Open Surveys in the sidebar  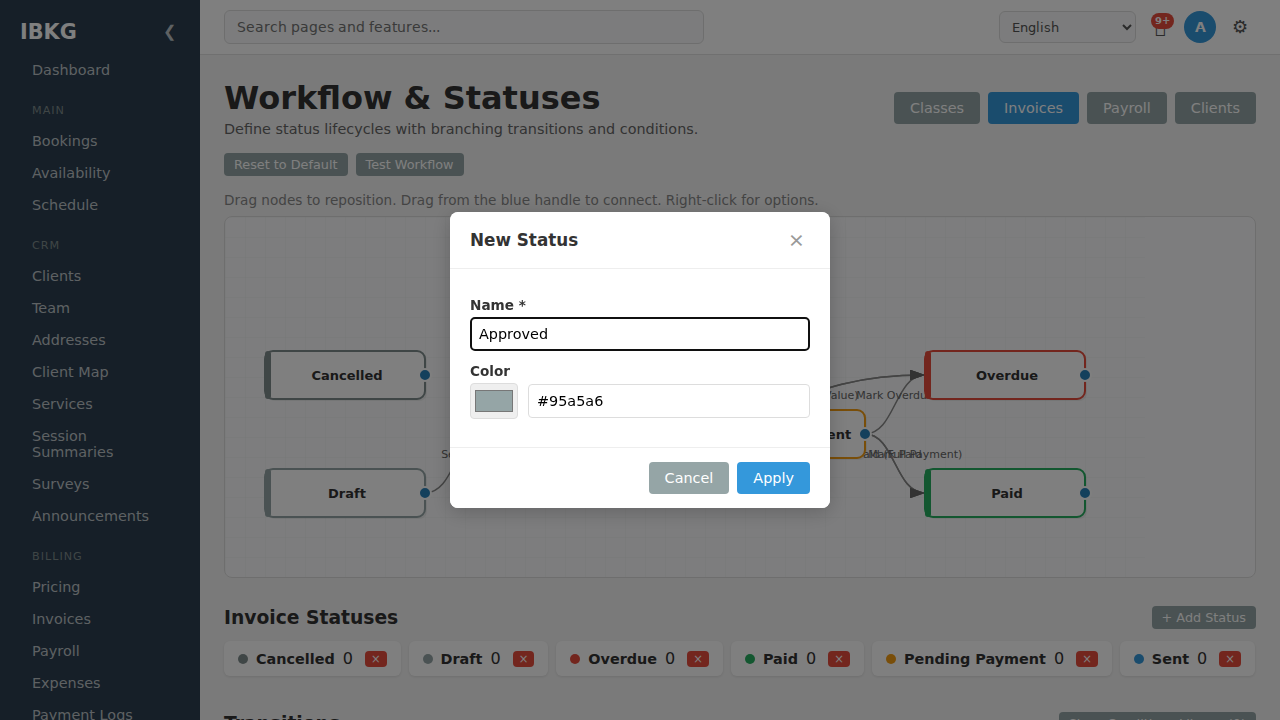pos(60,484)
